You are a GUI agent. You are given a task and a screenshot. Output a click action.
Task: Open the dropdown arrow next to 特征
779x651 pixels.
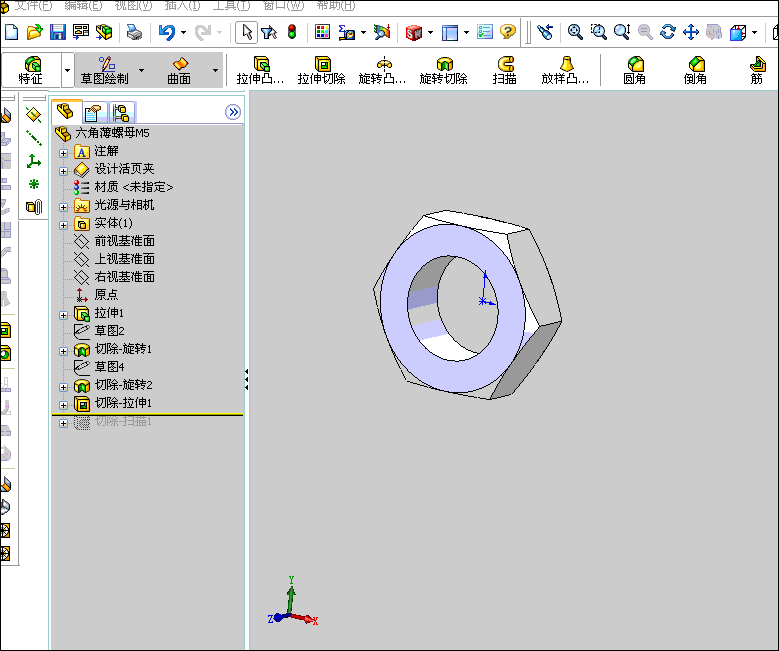pyautogui.click(x=68, y=71)
